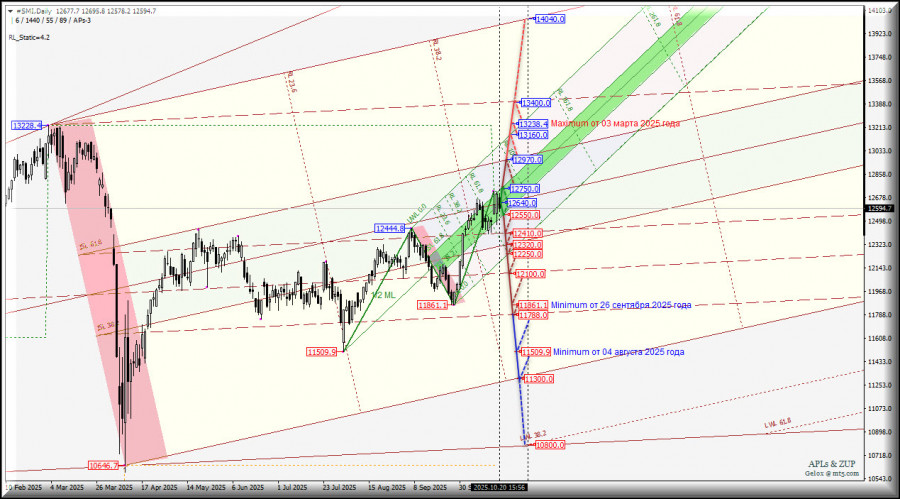Click 'Maximum от 03 марта 2025 года' annotation
This screenshot has width=900, height=499.
[x=615, y=123]
